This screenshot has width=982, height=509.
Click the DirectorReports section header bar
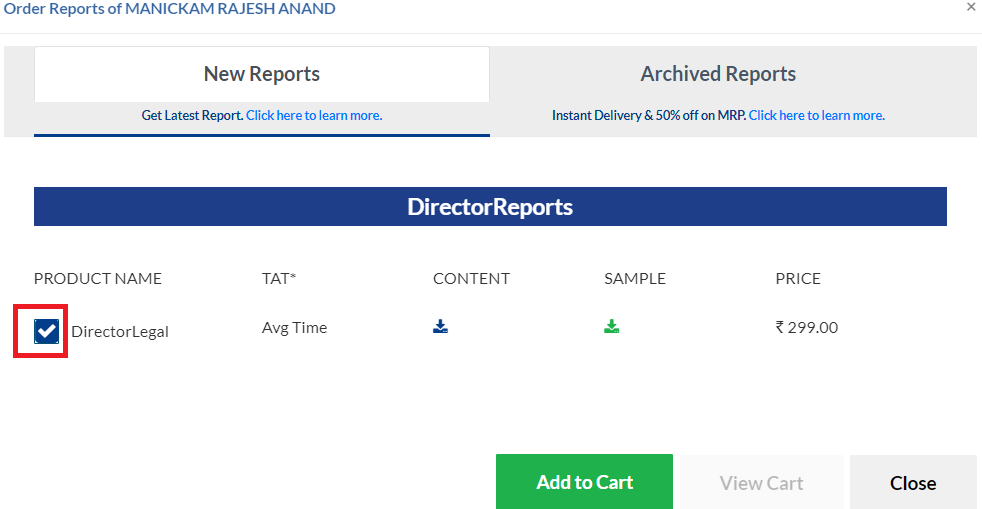pyautogui.click(x=490, y=207)
